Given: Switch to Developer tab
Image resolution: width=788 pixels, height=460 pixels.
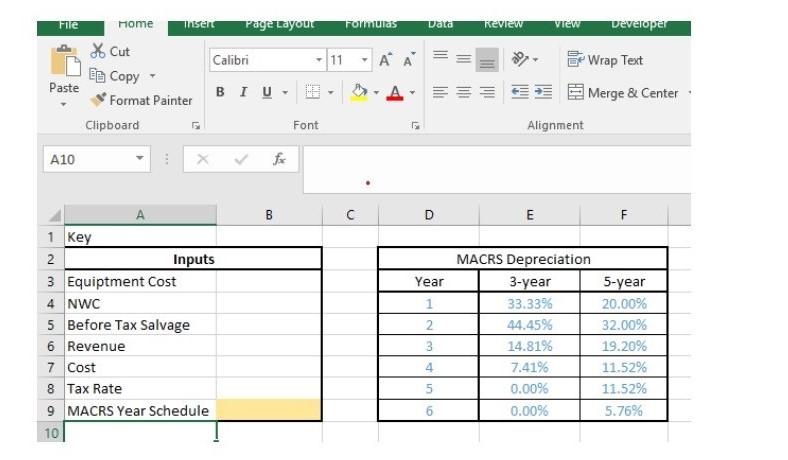Looking at the screenshot, I should click(639, 24).
